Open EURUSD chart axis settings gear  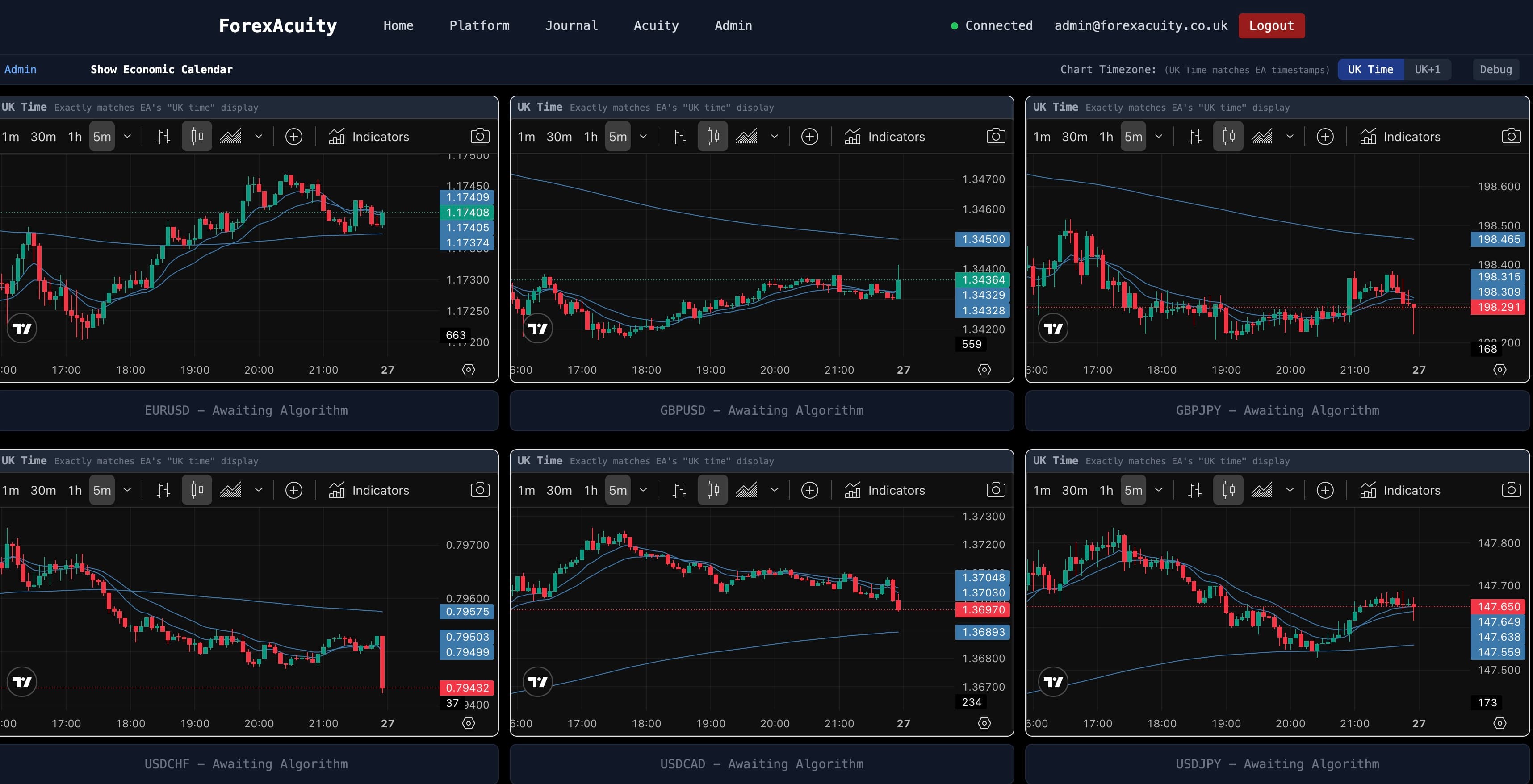[x=469, y=369]
